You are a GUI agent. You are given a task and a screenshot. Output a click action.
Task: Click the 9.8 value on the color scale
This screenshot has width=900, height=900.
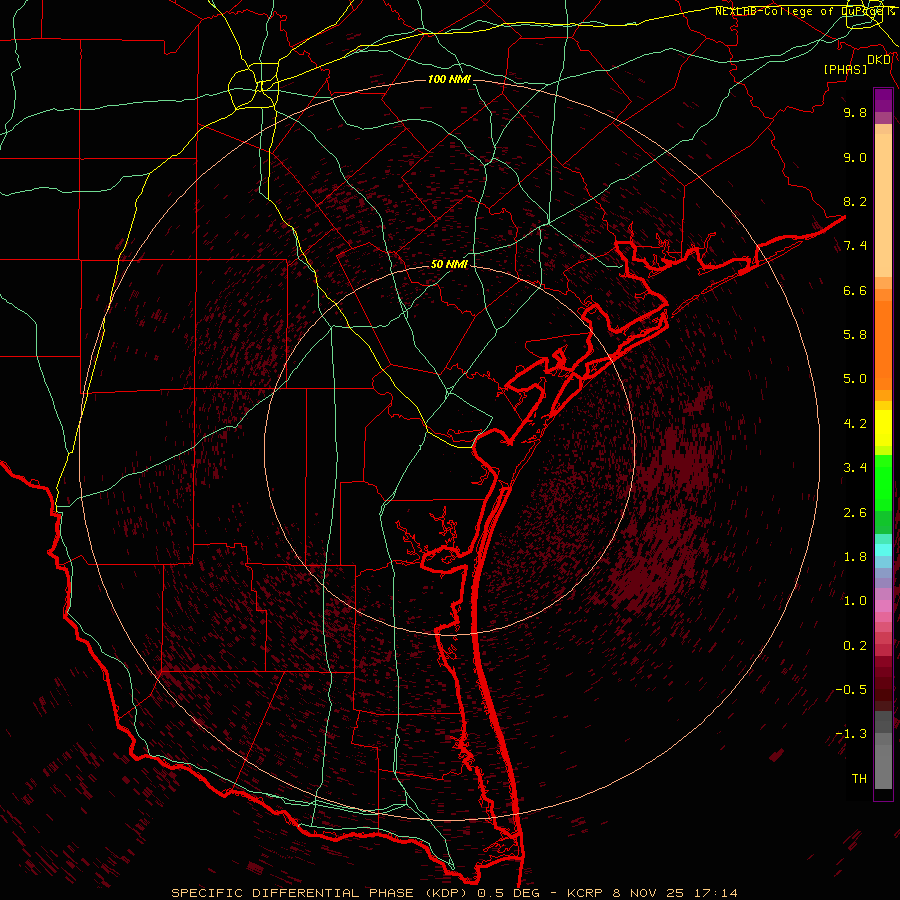(x=855, y=112)
